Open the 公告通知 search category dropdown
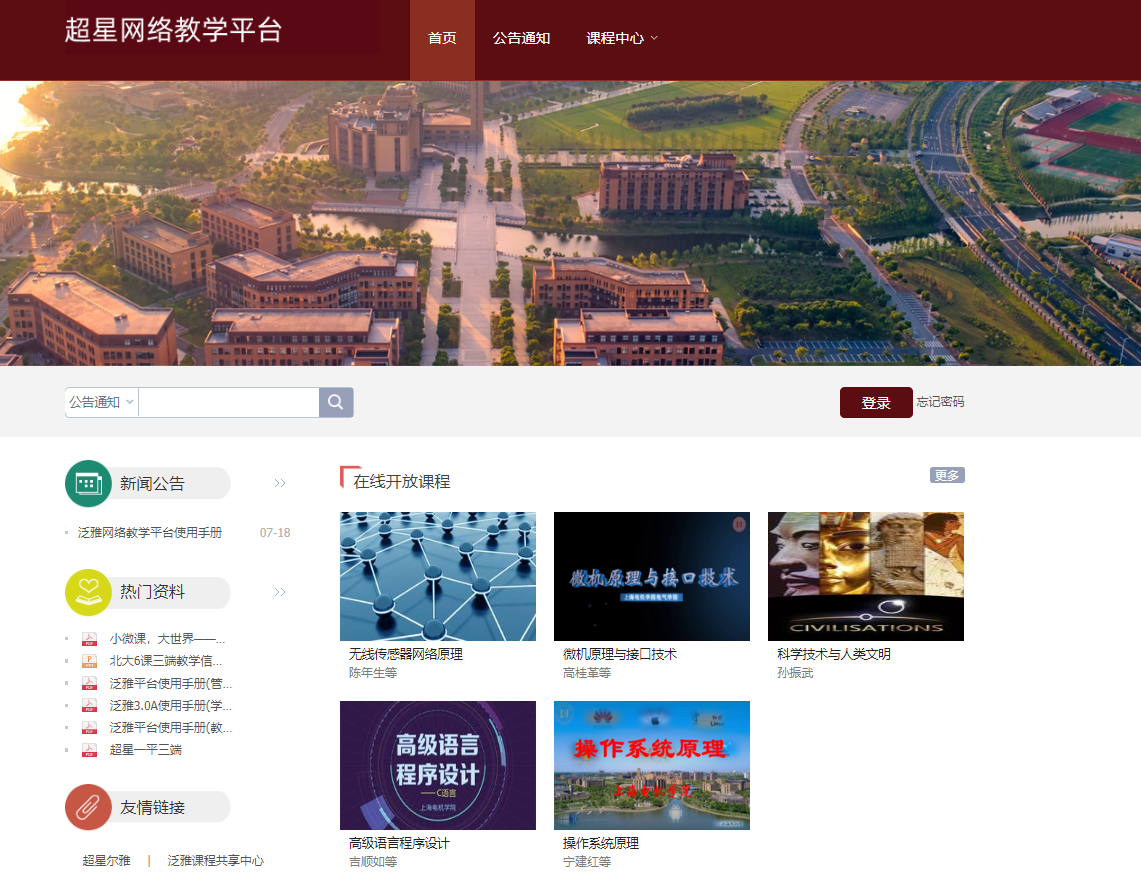This screenshot has height=877, width=1141. tap(101, 402)
